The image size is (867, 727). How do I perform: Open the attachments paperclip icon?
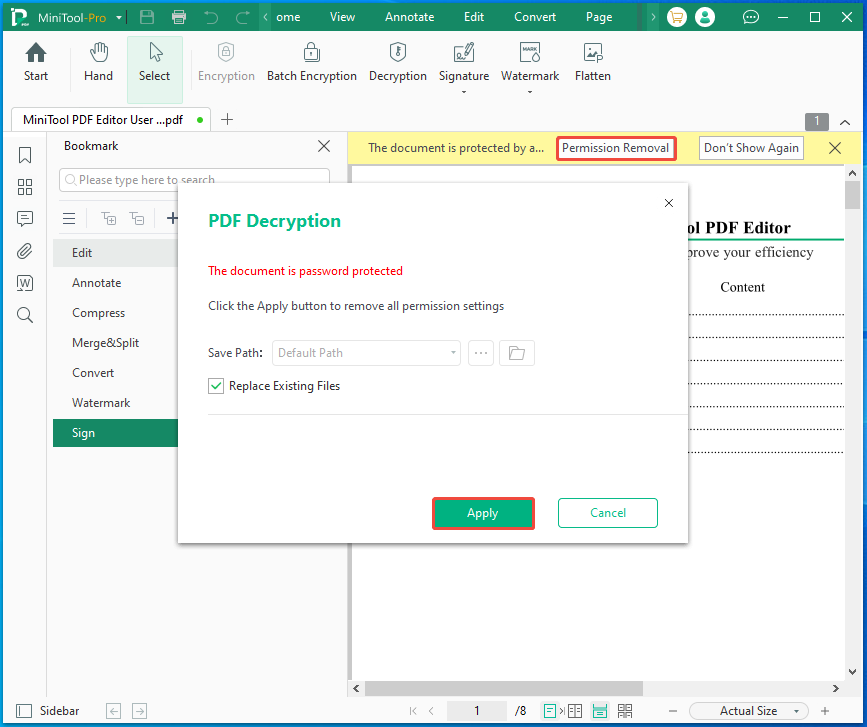tap(25, 251)
